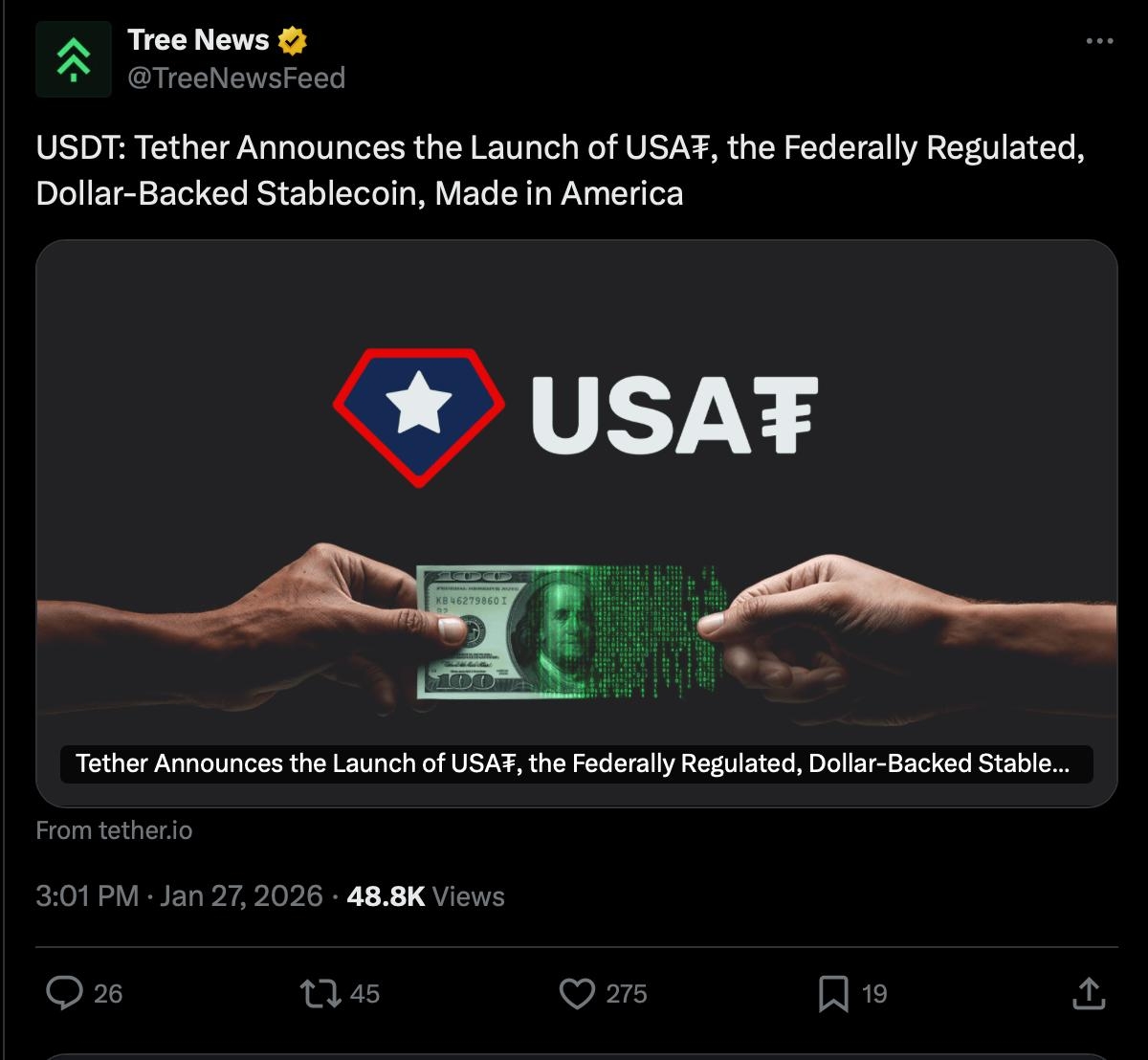Click the gold verified badge
The height and width of the screenshot is (1060, 1148).
[292, 41]
